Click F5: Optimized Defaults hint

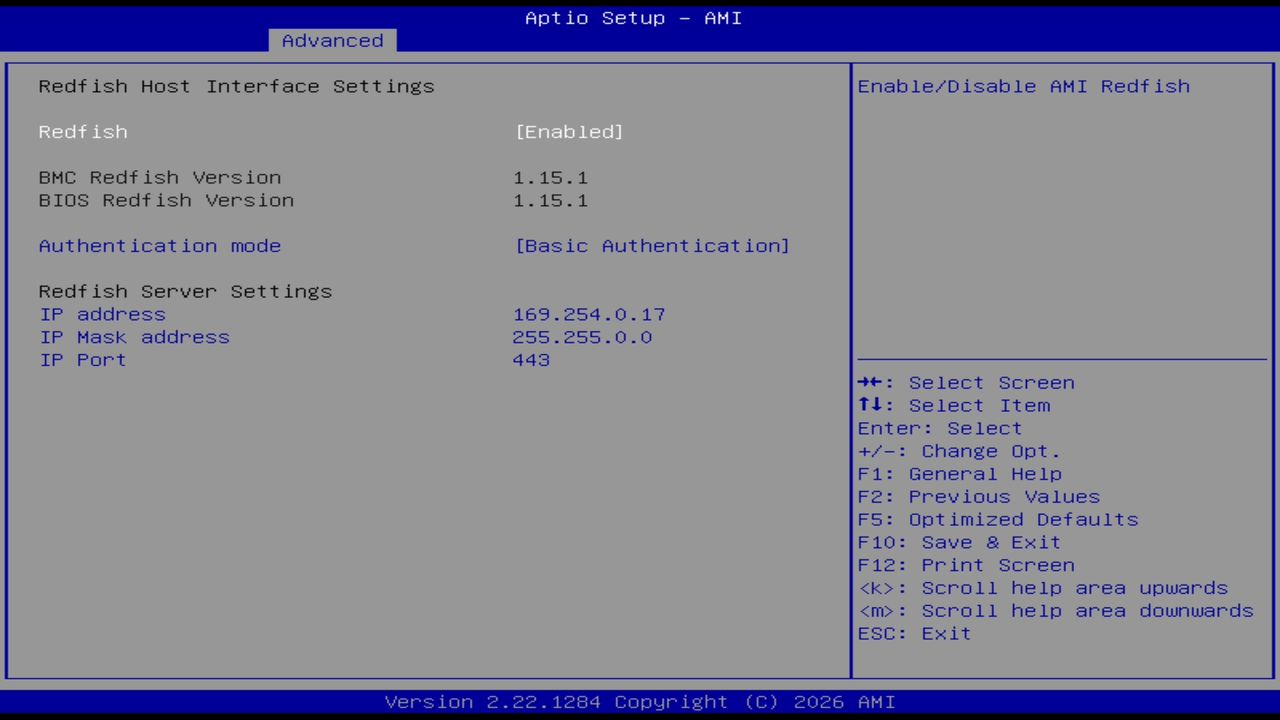(998, 520)
